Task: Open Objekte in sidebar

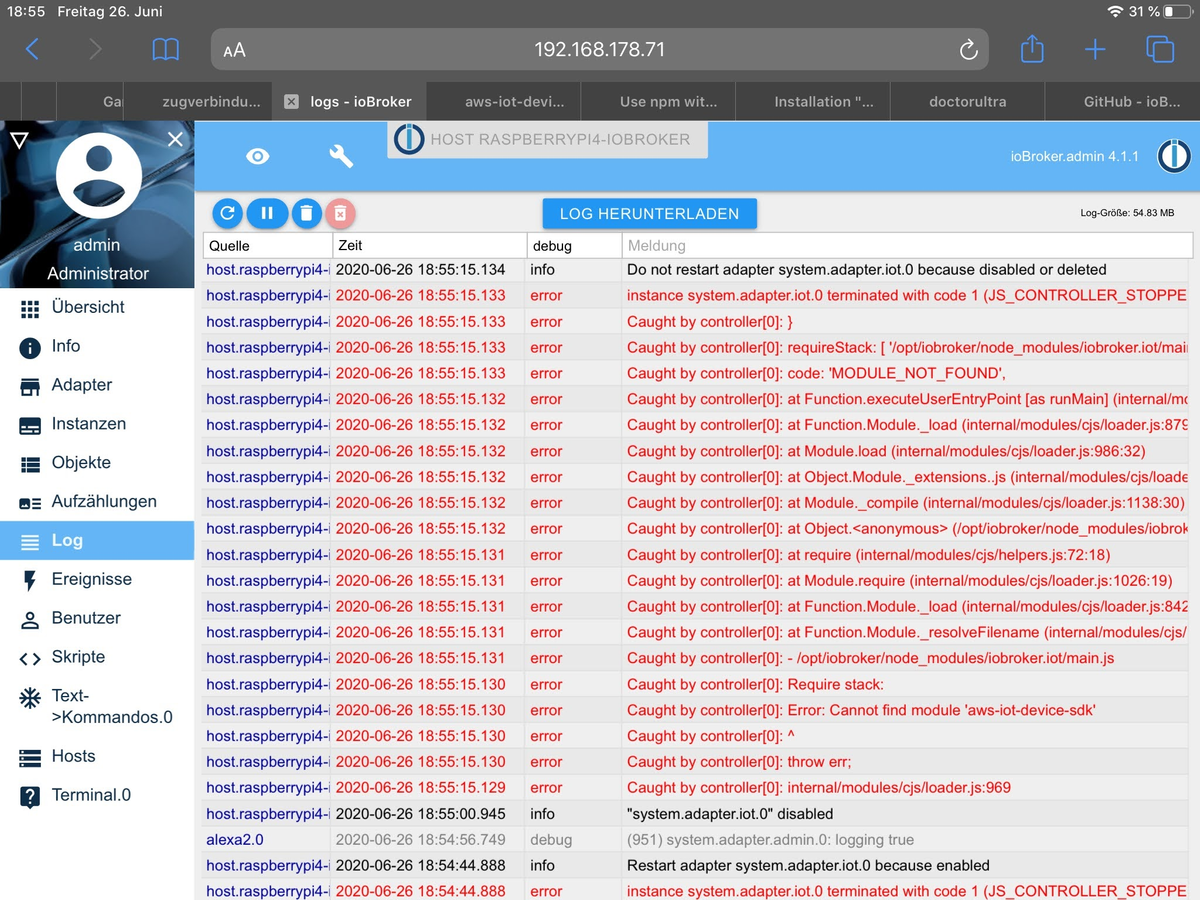Action: click(97, 463)
